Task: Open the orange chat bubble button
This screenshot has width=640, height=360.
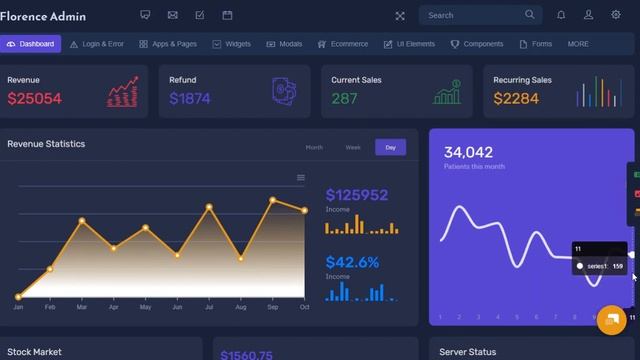Action: tap(611, 320)
